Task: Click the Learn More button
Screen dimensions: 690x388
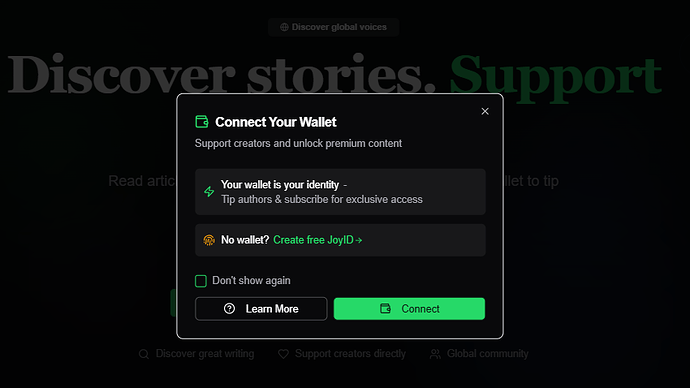Action: [261, 308]
